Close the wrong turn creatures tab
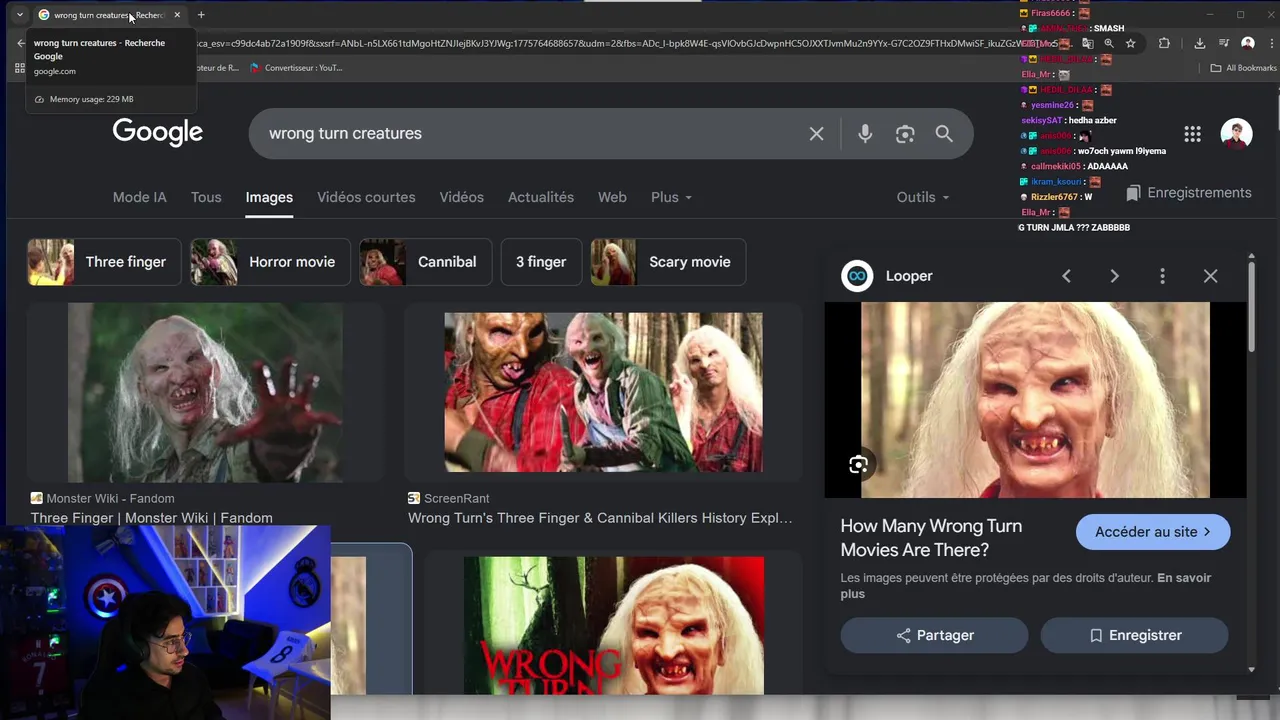Screen dimensions: 1280x720 [177, 15]
